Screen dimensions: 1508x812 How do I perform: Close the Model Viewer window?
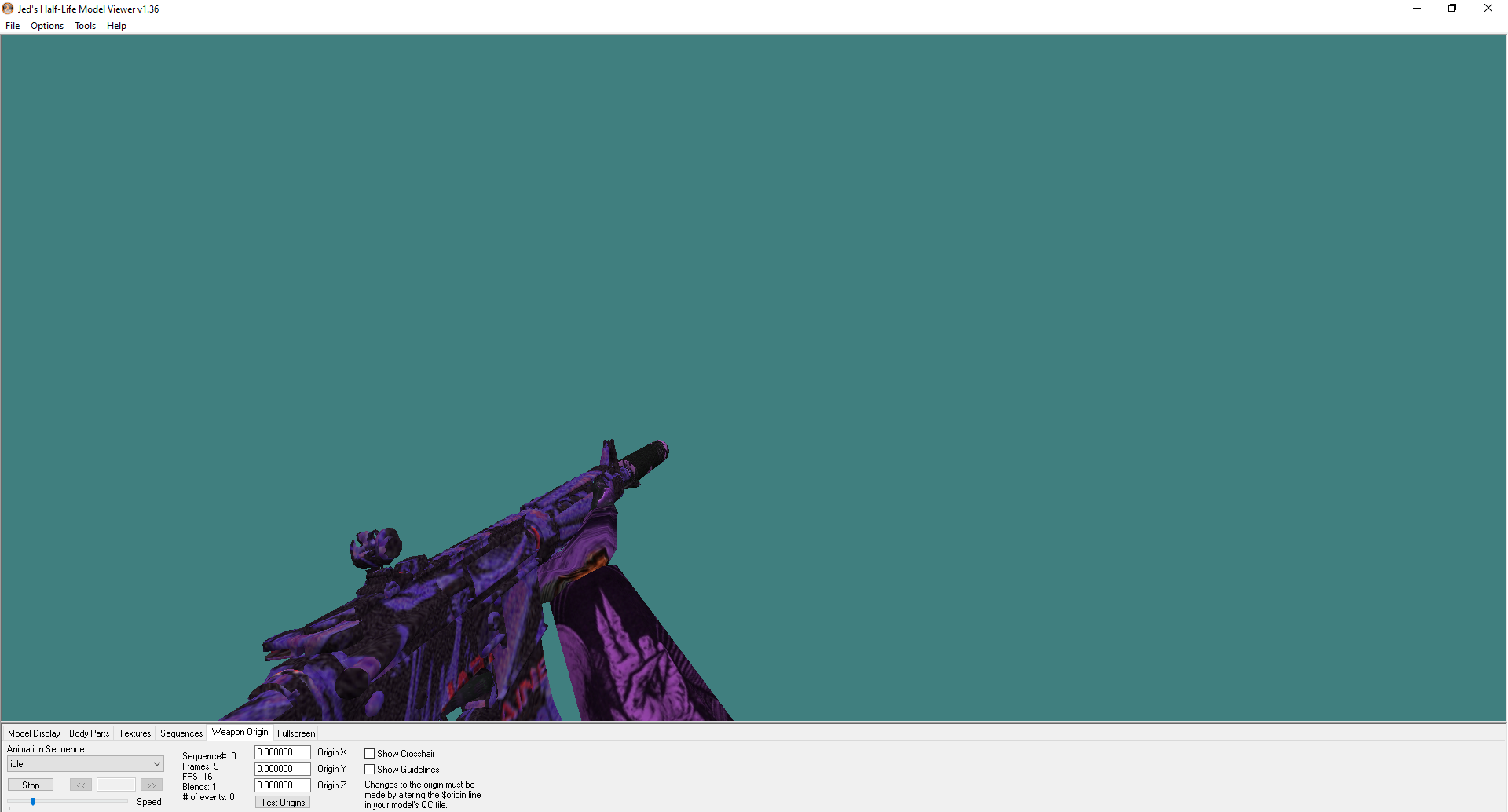(1488, 9)
